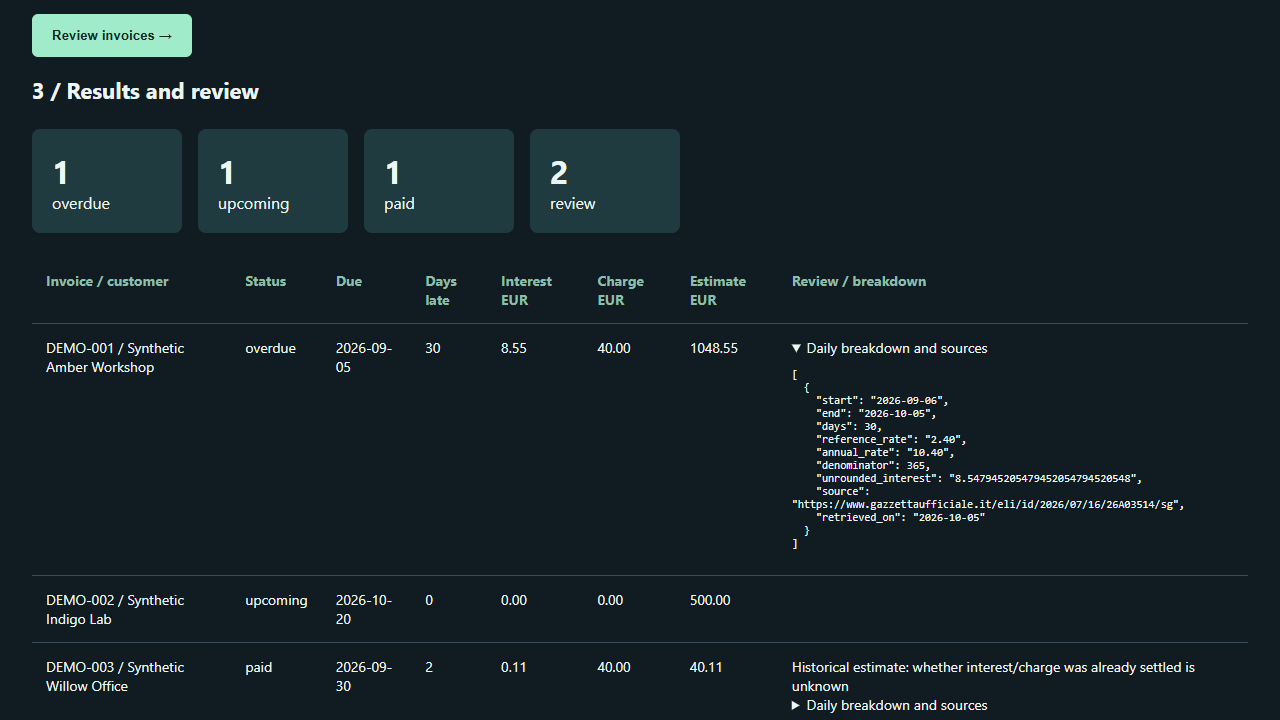Image resolution: width=1280 pixels, height=720 pixels.
Task: Select the paid summary card
Action: coord(439,181)
